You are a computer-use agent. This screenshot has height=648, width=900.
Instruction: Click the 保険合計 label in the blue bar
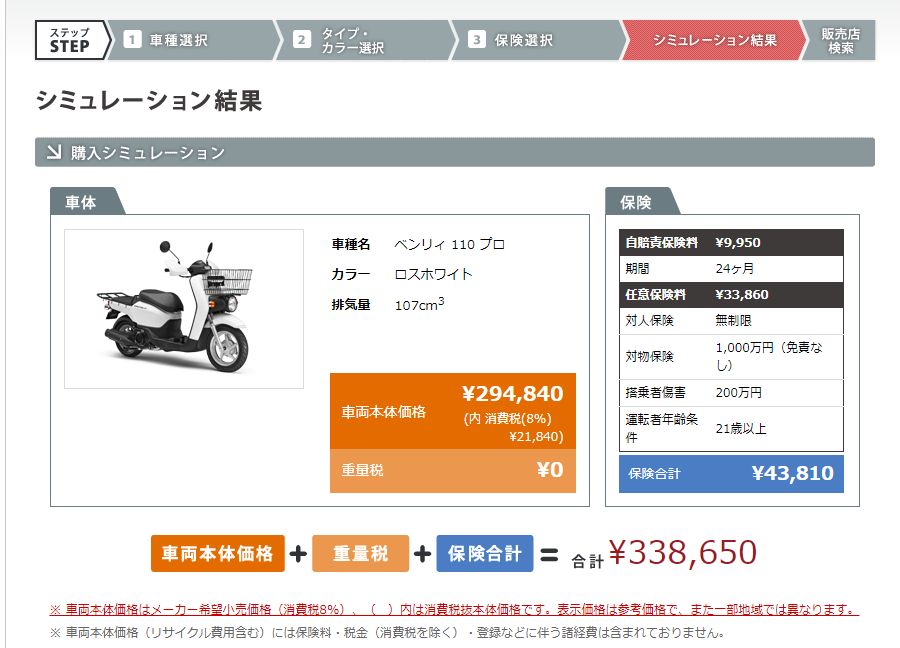pyautogui.click(x=654, y=474)
